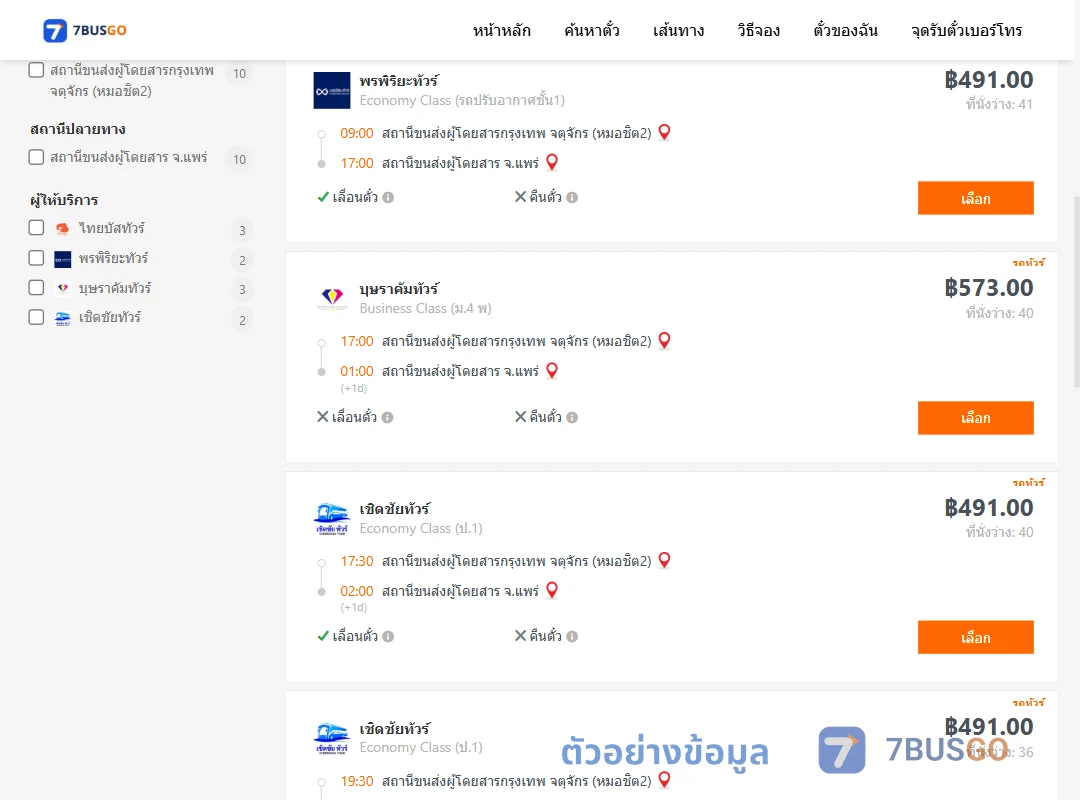Open หน้าหลัก in the top navigation
Screen dimensions: 1080x800
point(501,30)
